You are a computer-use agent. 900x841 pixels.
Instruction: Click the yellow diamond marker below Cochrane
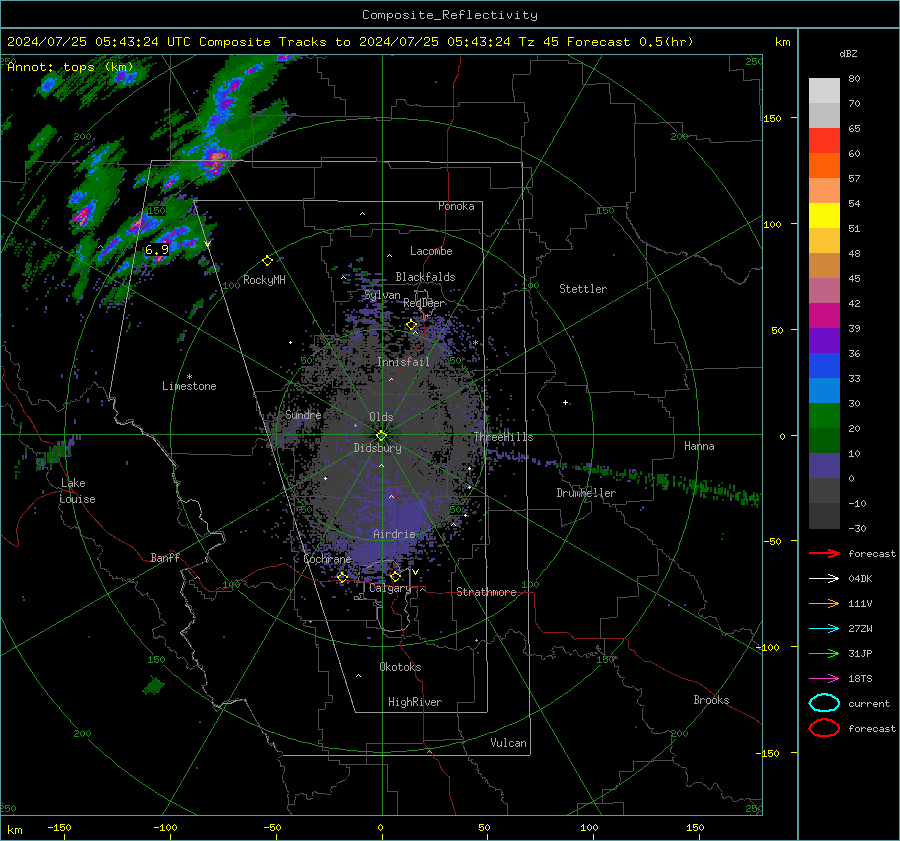[x=342, y=577]
